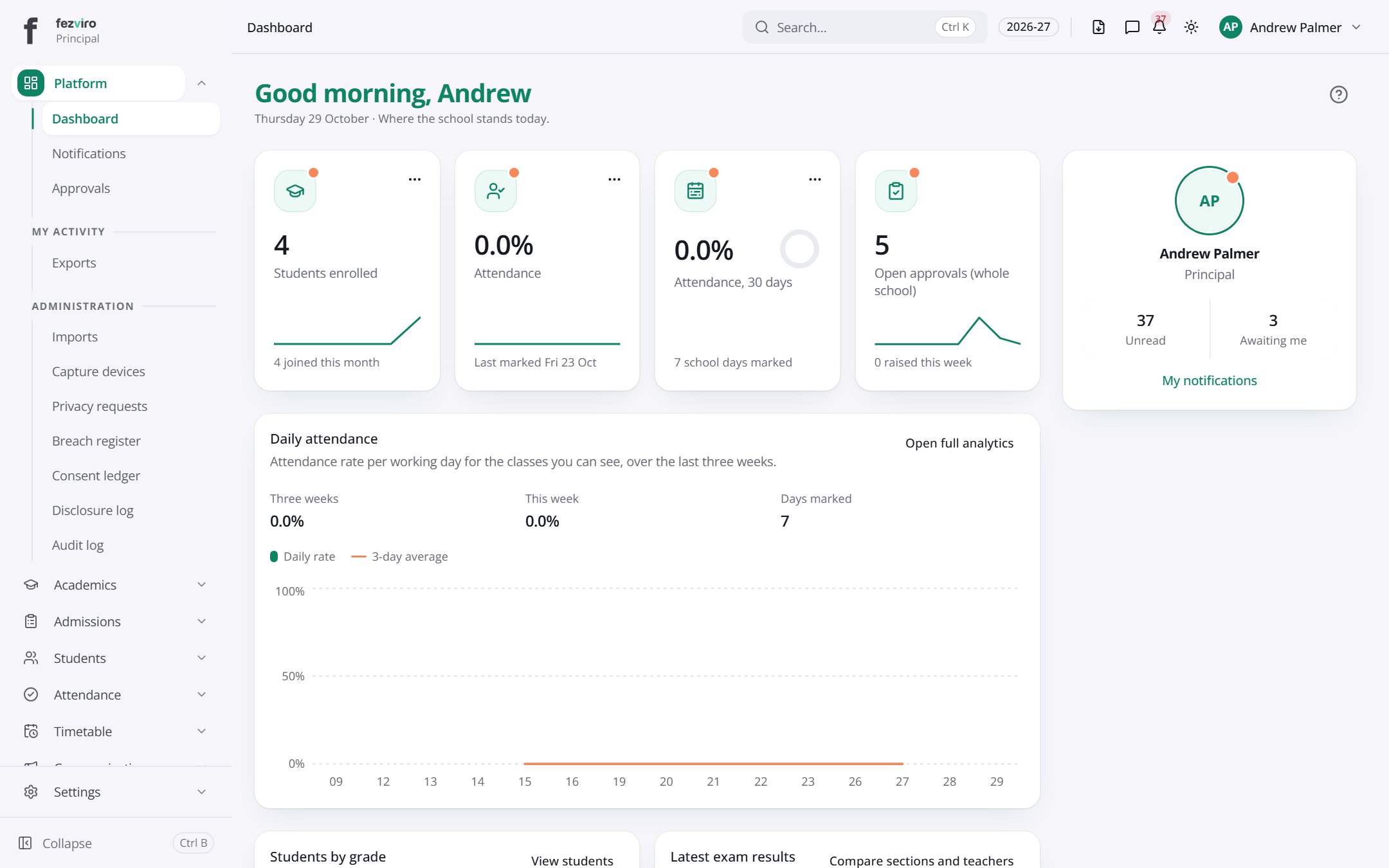This screenshot has height=868, width=1389.
Task: Click the My notifications link
Action: tap(1209, 381)
